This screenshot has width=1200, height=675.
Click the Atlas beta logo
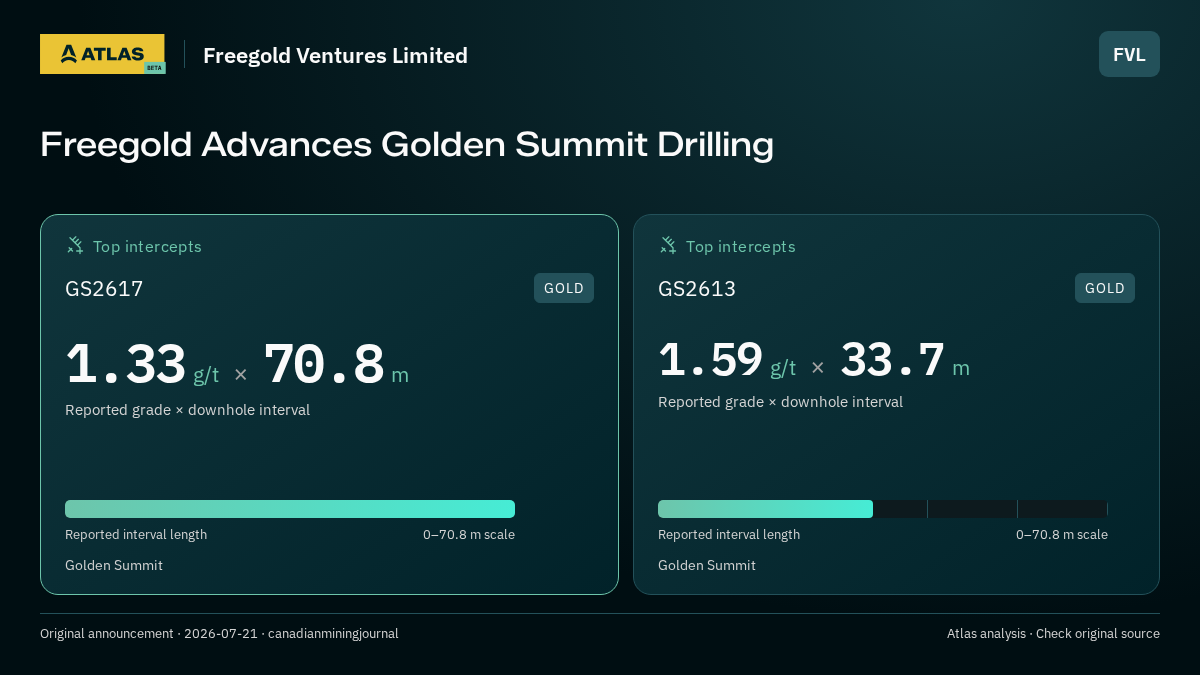click(102, 54)
